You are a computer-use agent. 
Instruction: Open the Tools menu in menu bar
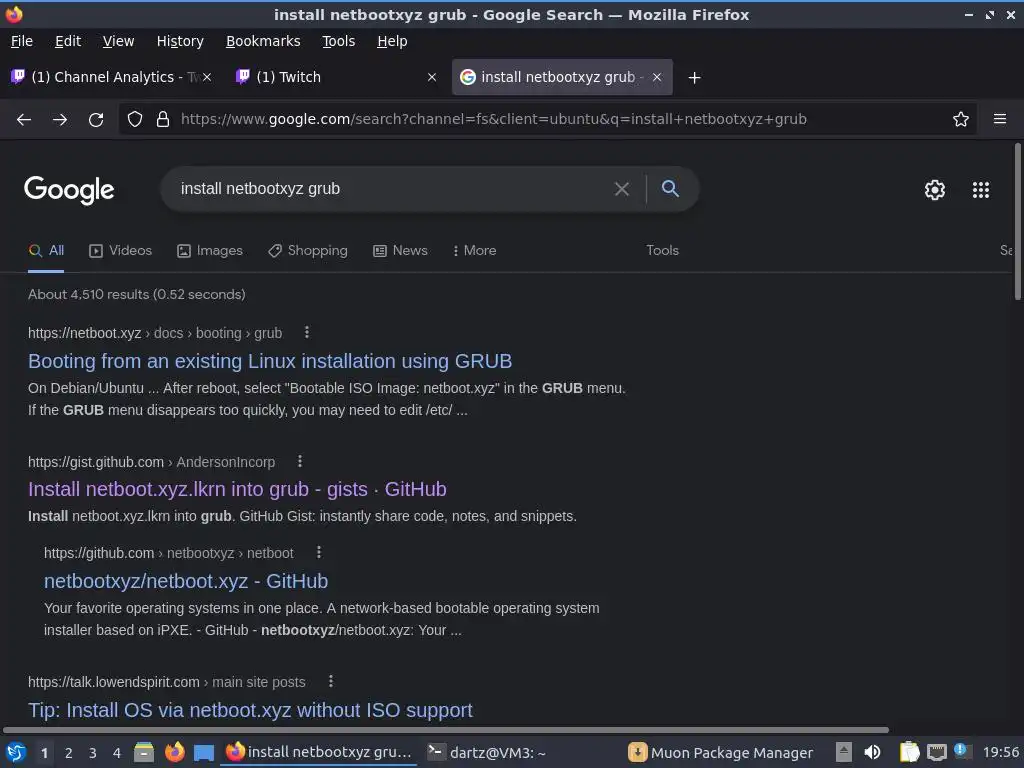tap(338, 41)
